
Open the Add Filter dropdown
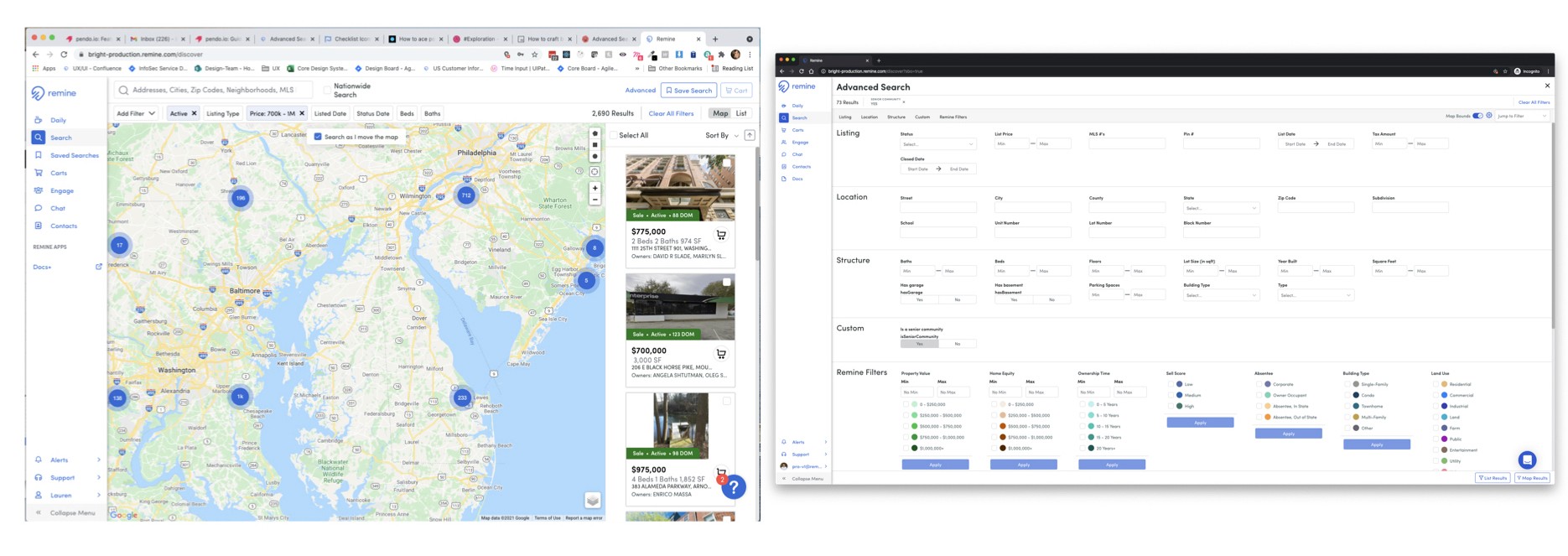point(136,113)
